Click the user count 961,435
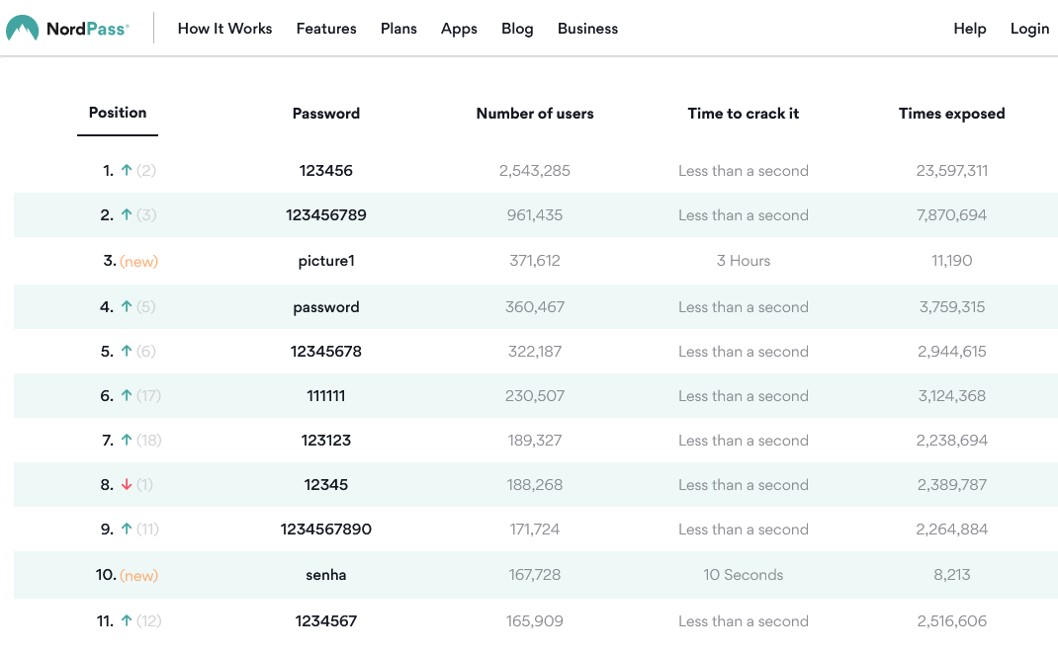Image resolution: width=1058 pixels, height=663 pixels. (x=534, y=216)
